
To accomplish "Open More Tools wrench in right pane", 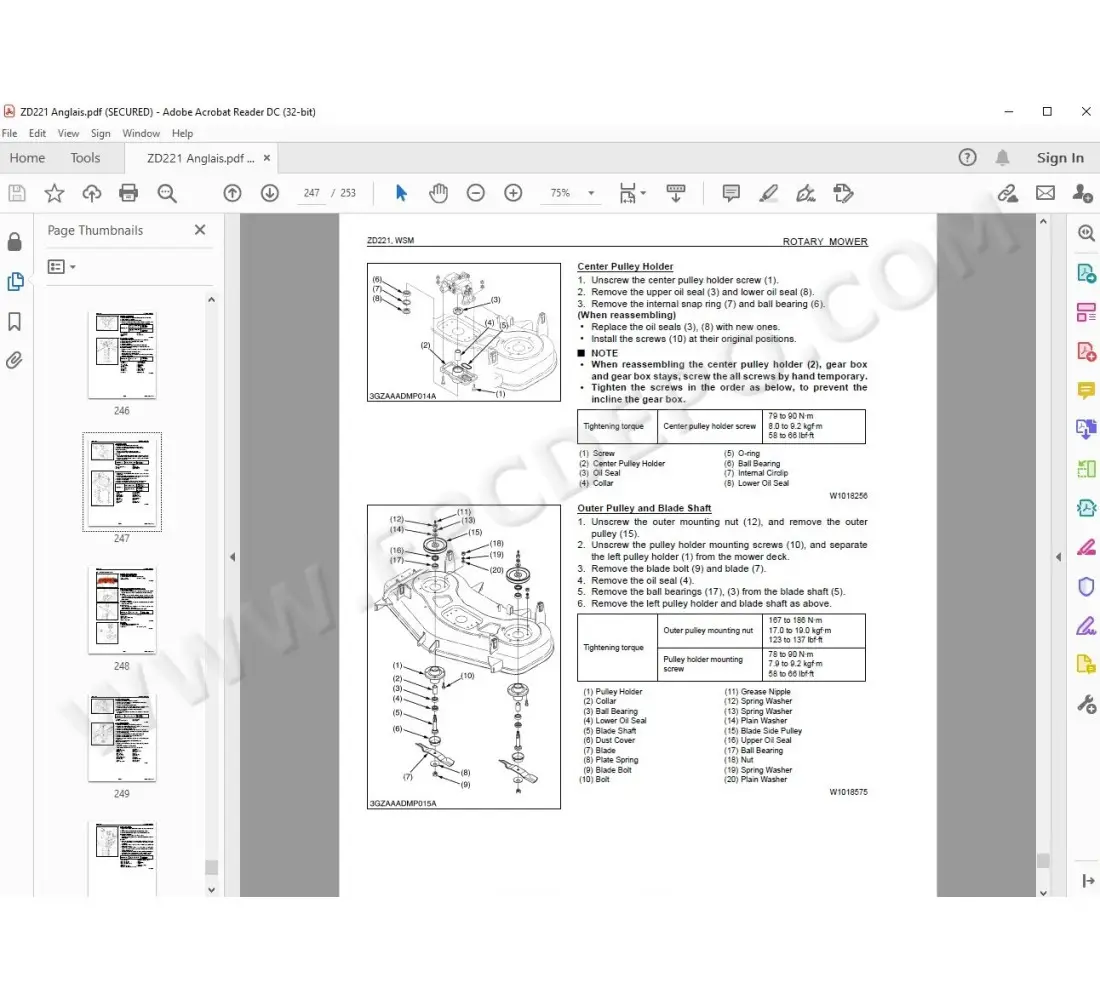I will tap(1086, 704).
